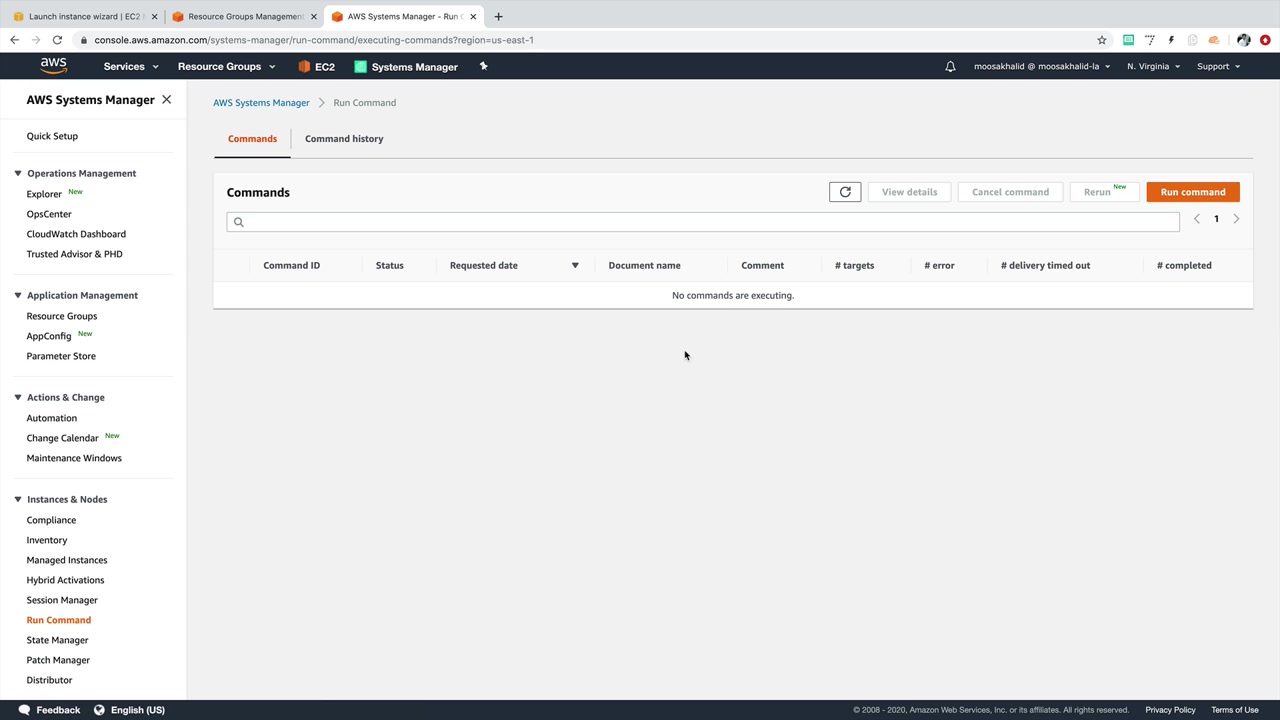Open the Systems Manager shortcut in navbar
This screenshot has width=1280, height=720.
(x=406, y=67)
